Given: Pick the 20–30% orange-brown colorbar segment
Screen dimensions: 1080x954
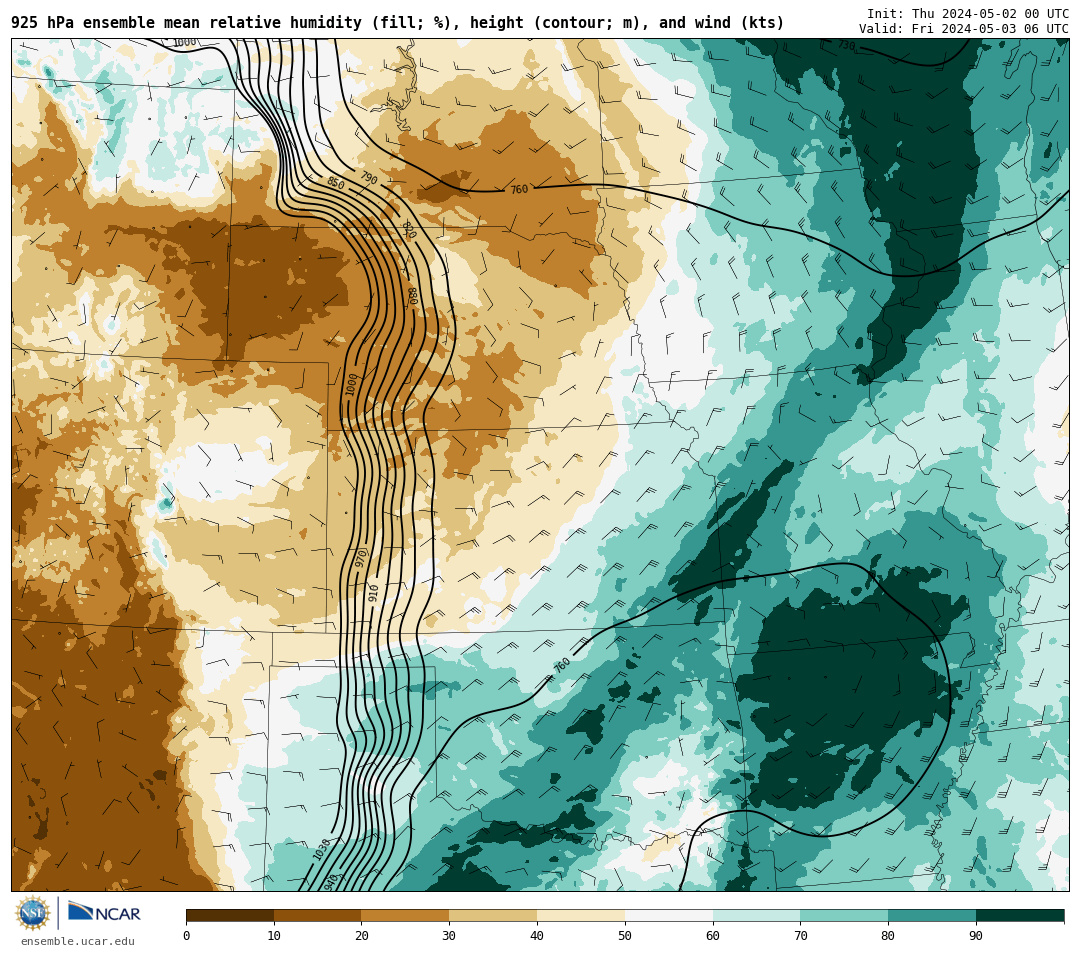Looking at the screenshot, I should pyautogui.click(x=406, y=915).
